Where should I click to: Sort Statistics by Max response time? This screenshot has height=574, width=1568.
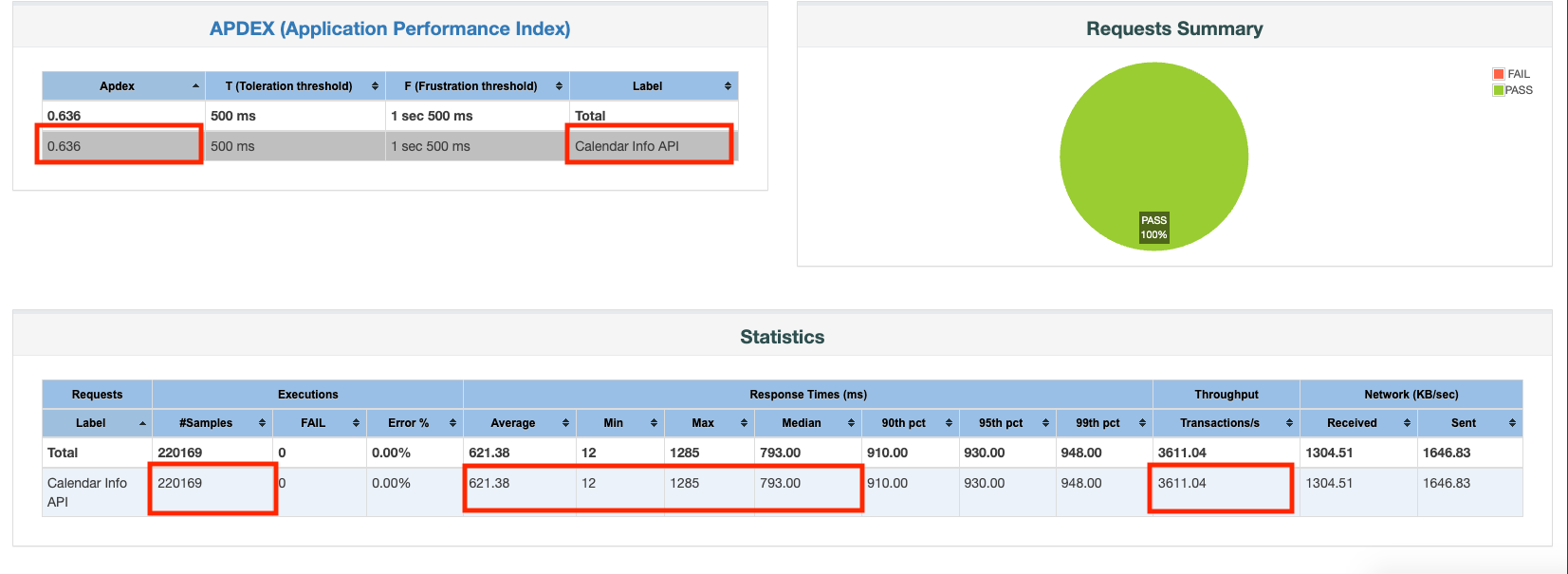click(x=710, y=423)
